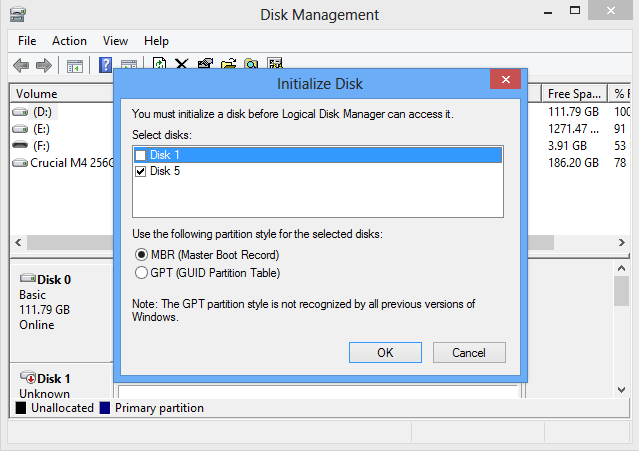Click the Volume column header
Viewport: 639px width, 451px height.
click(60, 93)
